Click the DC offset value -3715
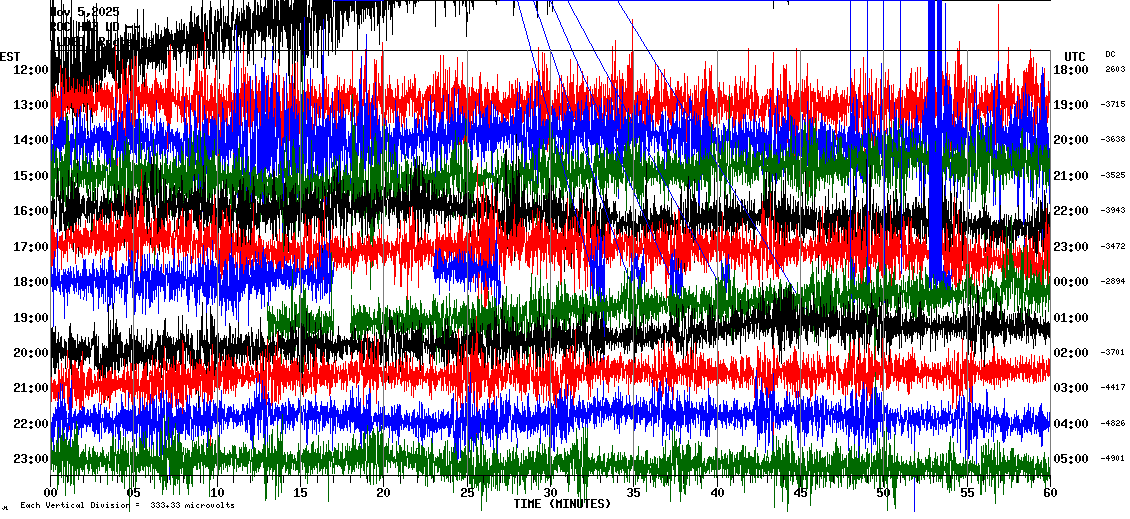The width and height of the screenshot is (1130, 519). tap(1113, 104)
